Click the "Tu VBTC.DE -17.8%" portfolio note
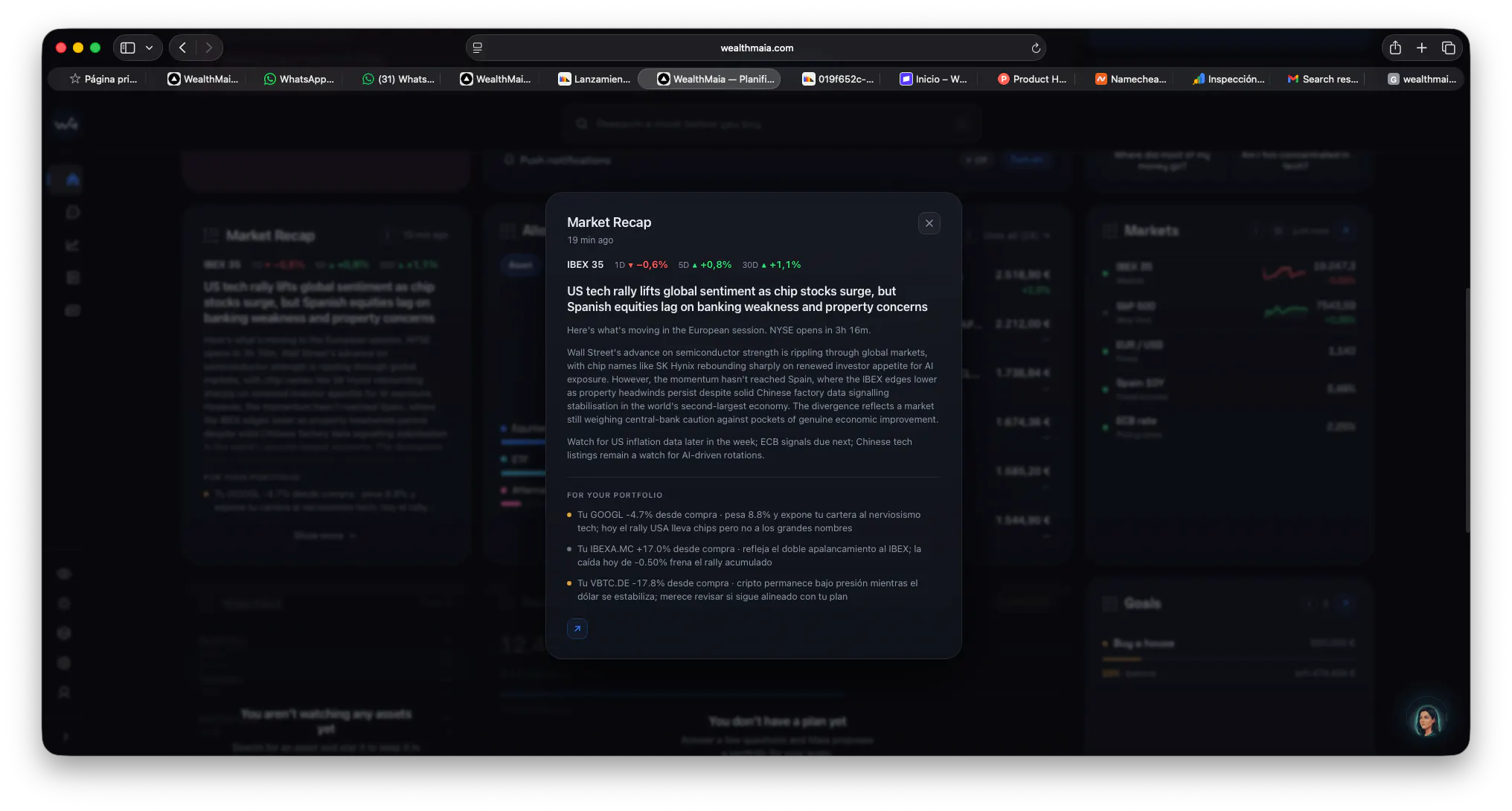 tap(747, 590)
